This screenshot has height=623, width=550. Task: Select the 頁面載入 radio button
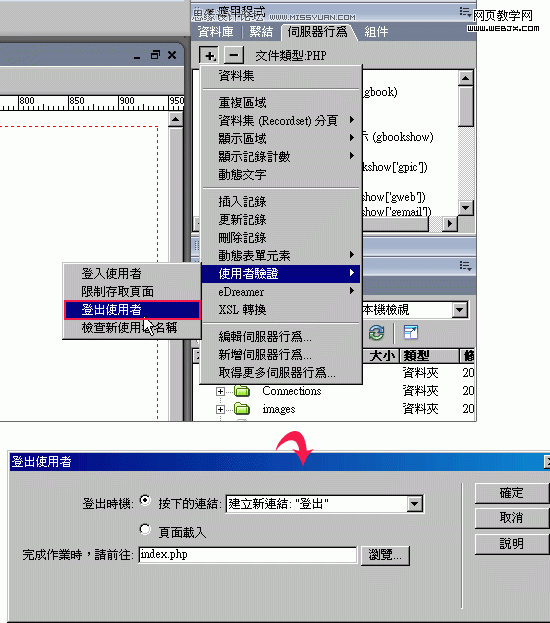[145, 529]
